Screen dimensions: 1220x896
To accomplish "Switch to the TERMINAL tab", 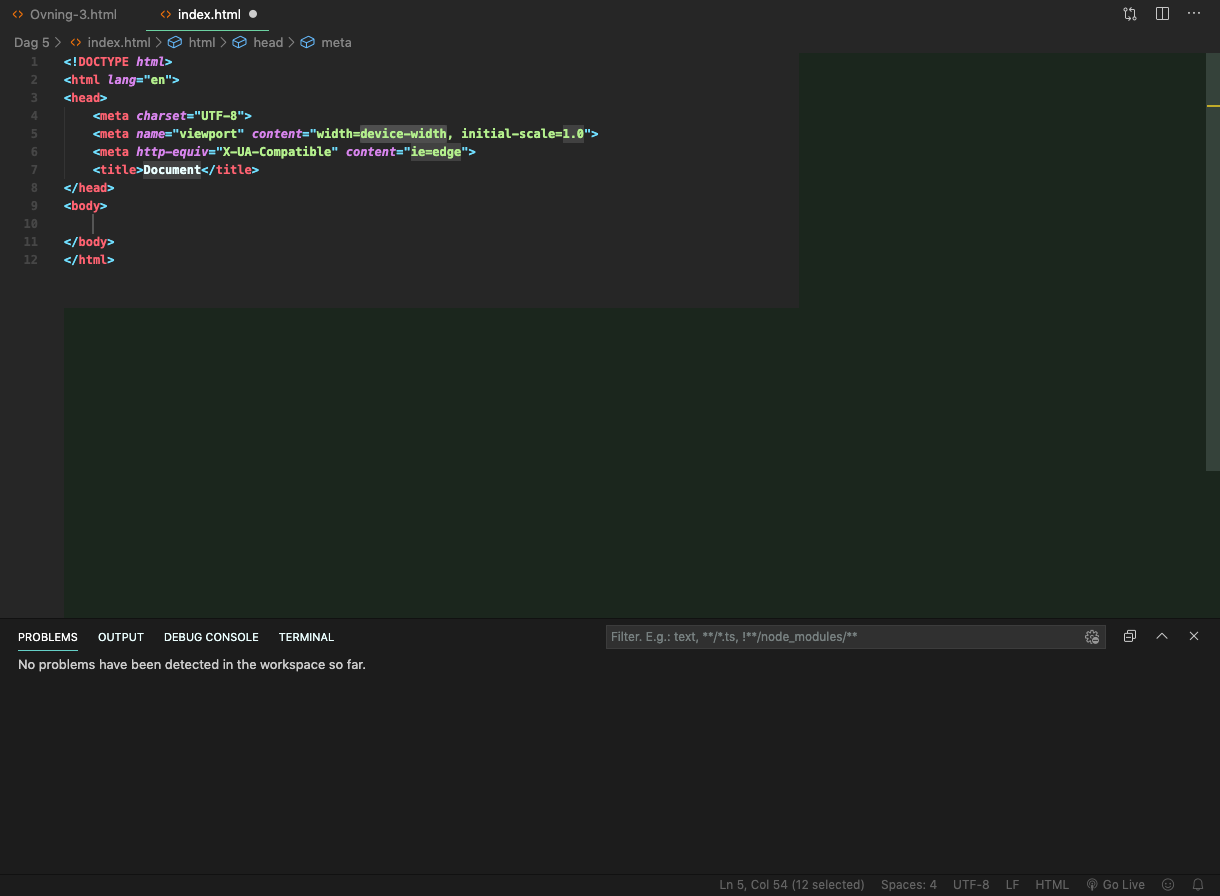I will 306,637.
